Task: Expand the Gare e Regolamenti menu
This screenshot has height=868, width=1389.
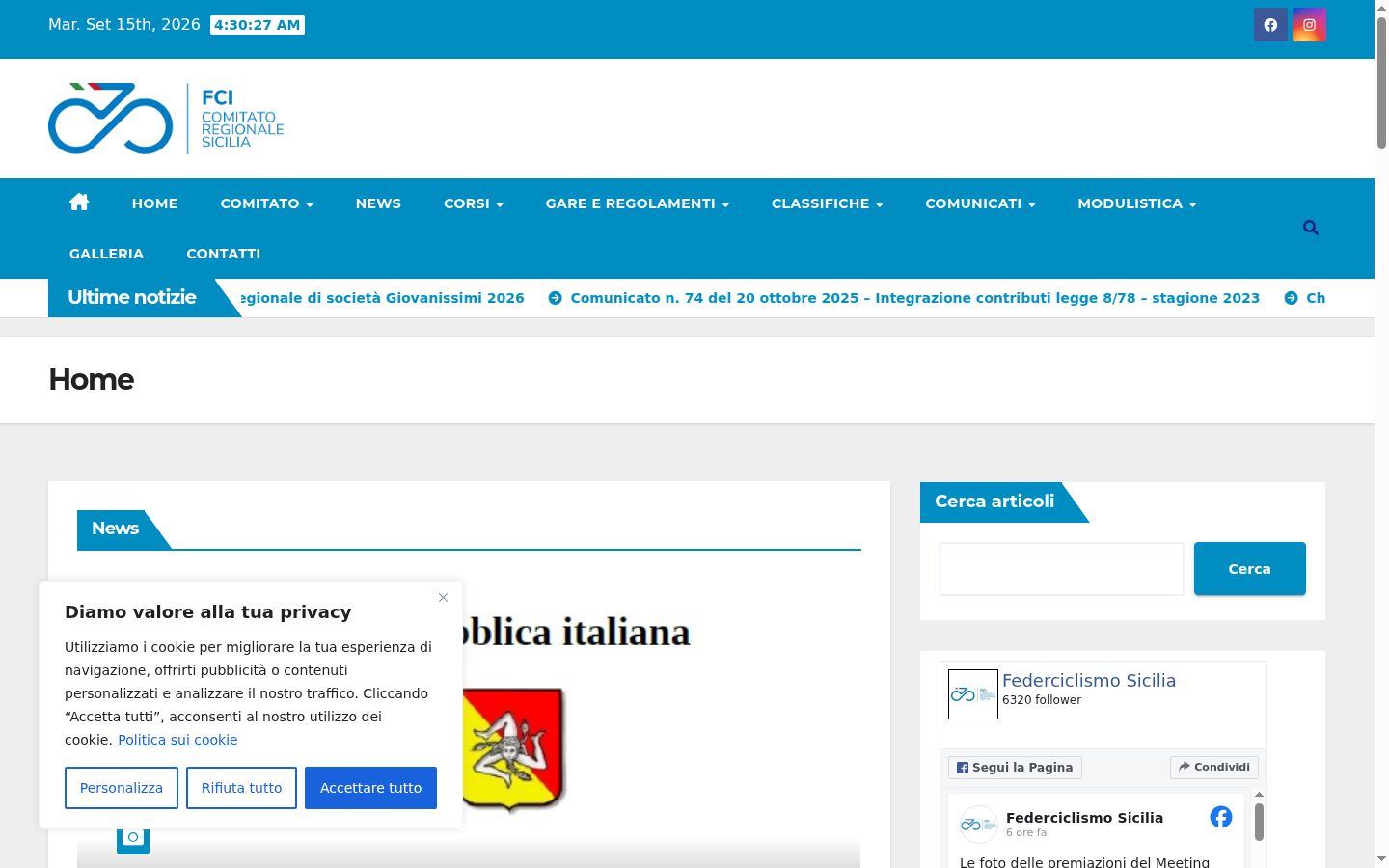Action: point(637,203)
